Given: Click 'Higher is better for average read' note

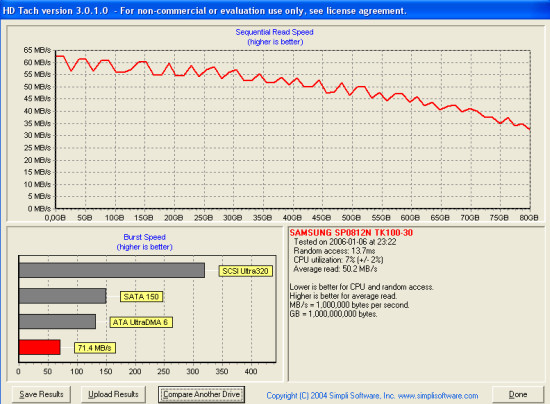Looking at the screenshot, I should (343, 296).
